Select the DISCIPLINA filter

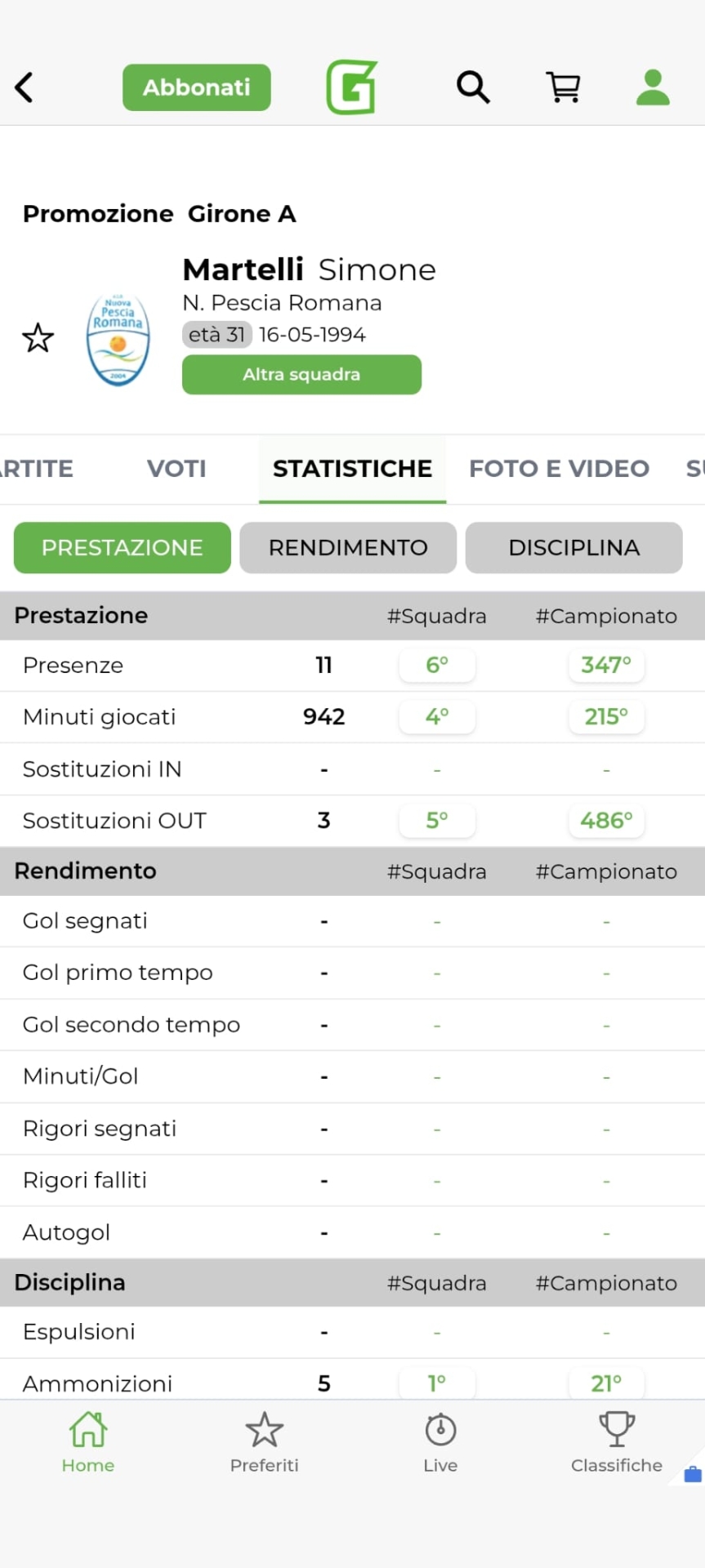click(x=573, y=548)
